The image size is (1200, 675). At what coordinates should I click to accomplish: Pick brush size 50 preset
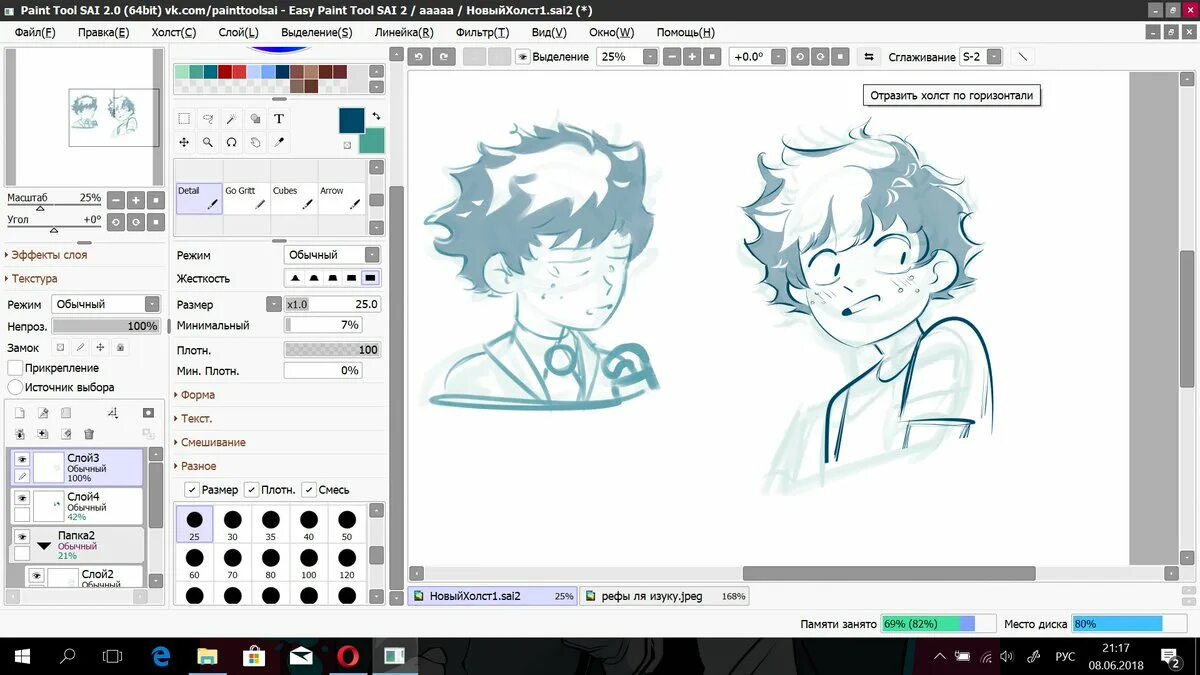tap(347, 525)
